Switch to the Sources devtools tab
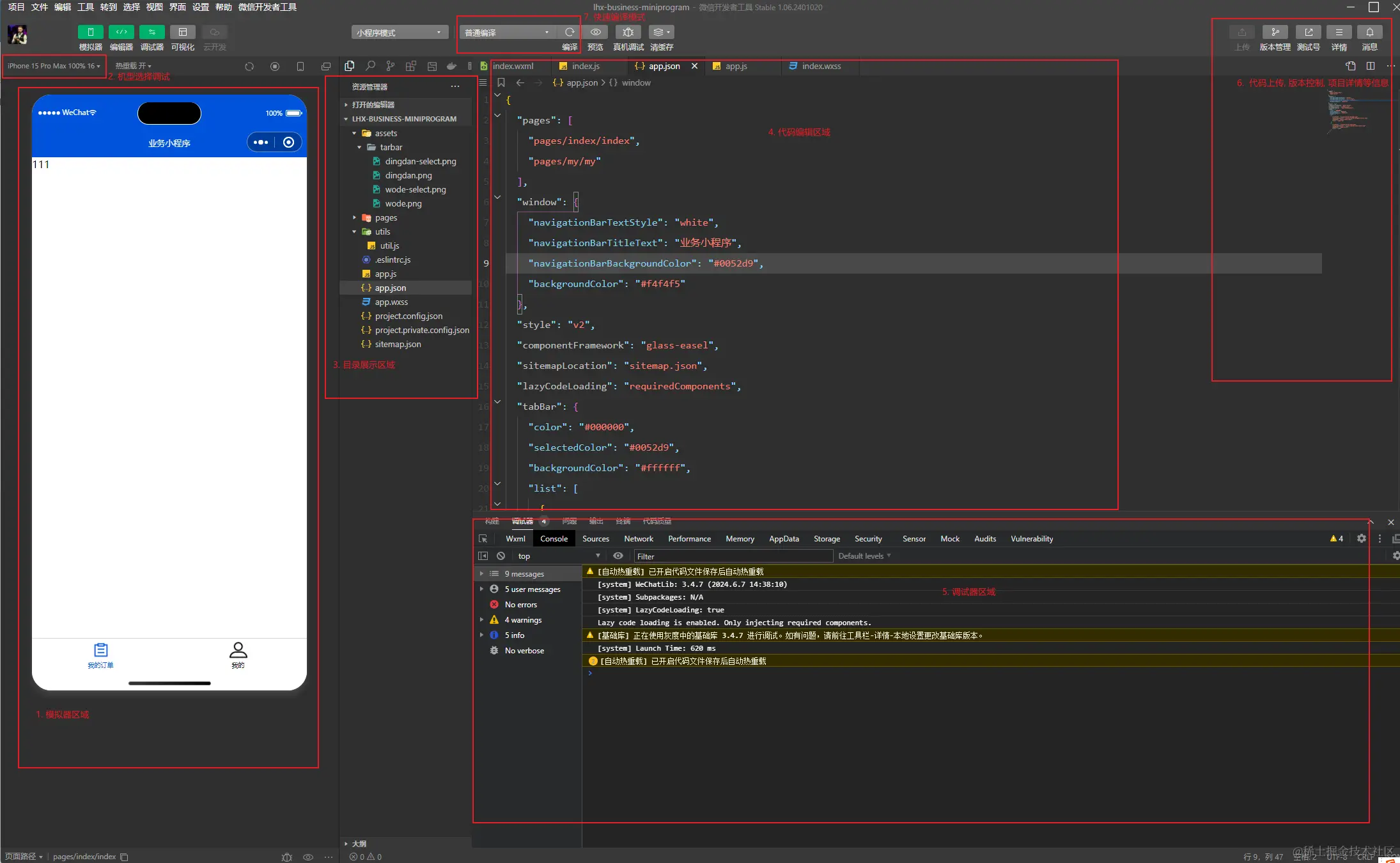Image resolution: width=1400 pixels, height=863 pixels. pos(596,539)
